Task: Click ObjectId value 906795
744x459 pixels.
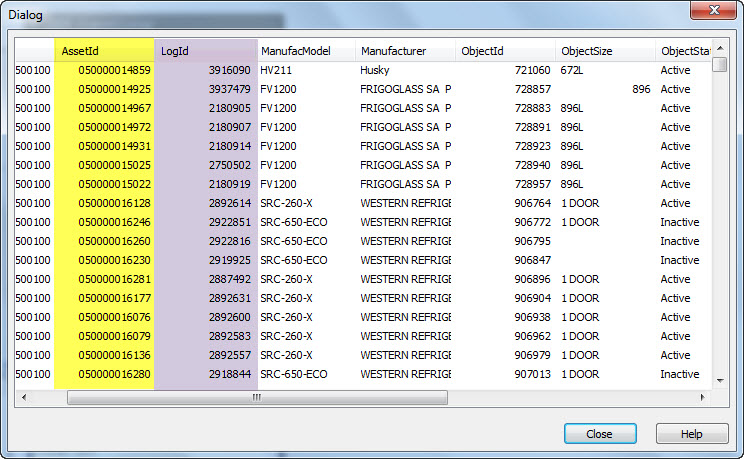Action: tap(532, 241)
